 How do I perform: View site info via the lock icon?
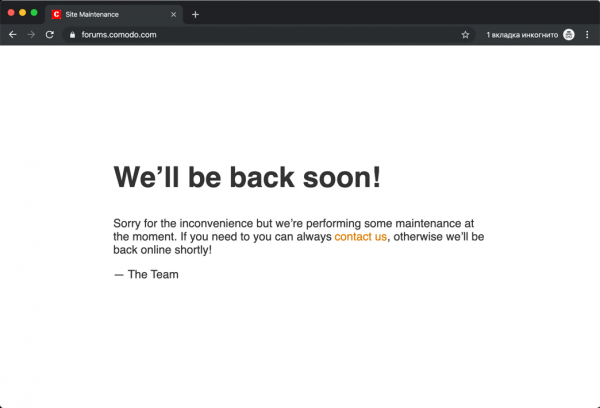[x=71, y=34]
